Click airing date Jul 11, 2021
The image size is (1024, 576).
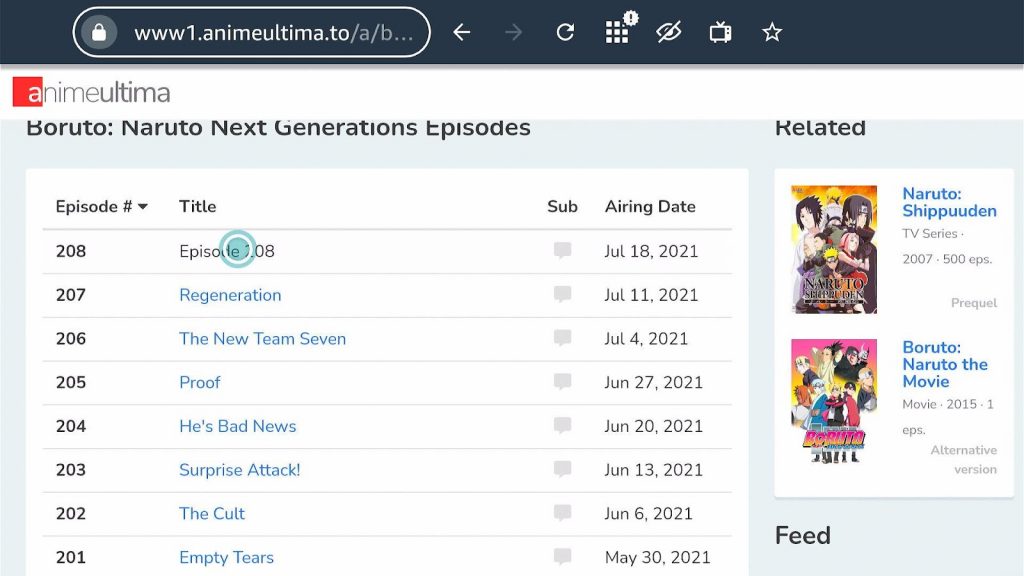tap(651, 295)
